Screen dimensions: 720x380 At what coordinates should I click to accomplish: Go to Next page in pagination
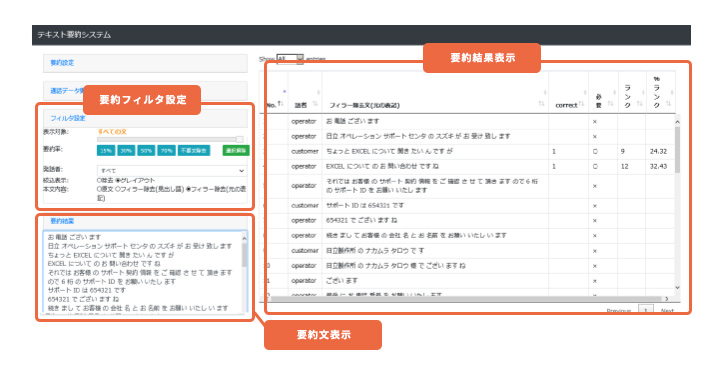(x=667, y=311)
